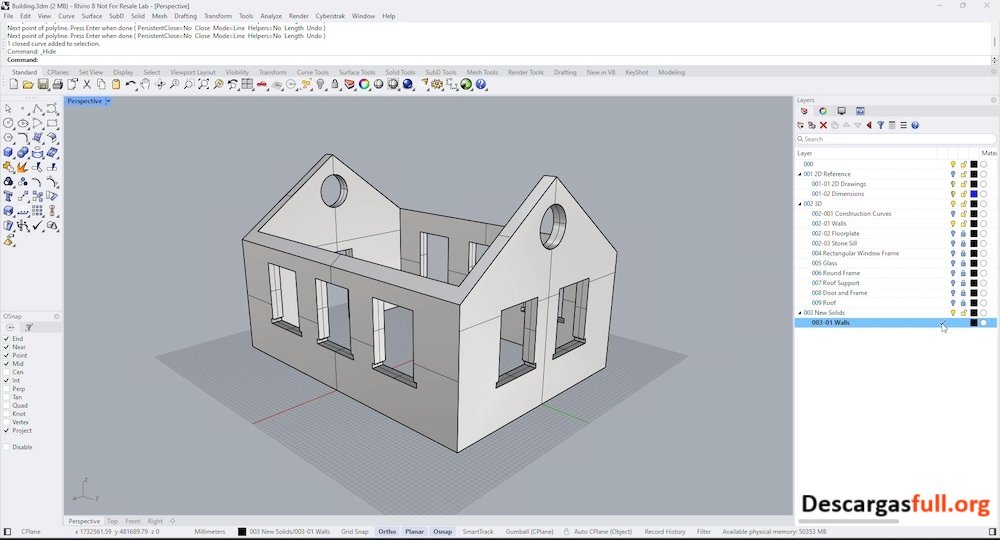
Task: Open the Analyze menu
Action: (270, 16)
